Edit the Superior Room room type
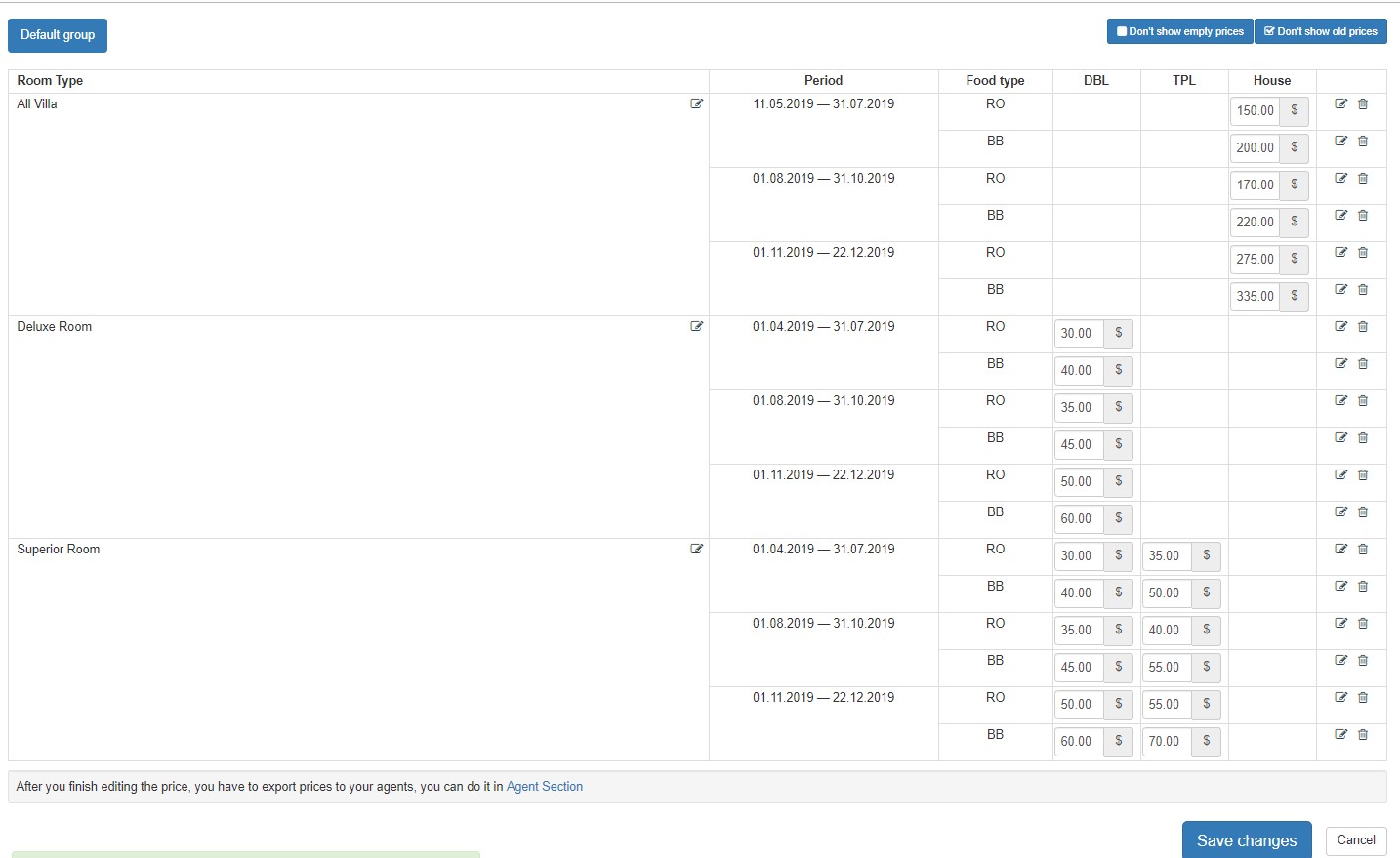Screen dimensions: 1400x858 [696, 549]
